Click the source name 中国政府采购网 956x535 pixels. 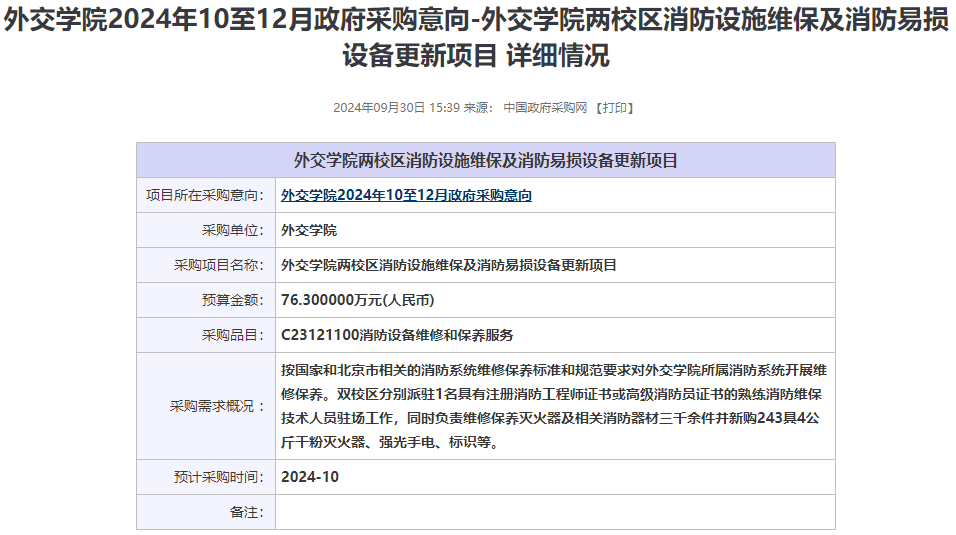(544, 108)
